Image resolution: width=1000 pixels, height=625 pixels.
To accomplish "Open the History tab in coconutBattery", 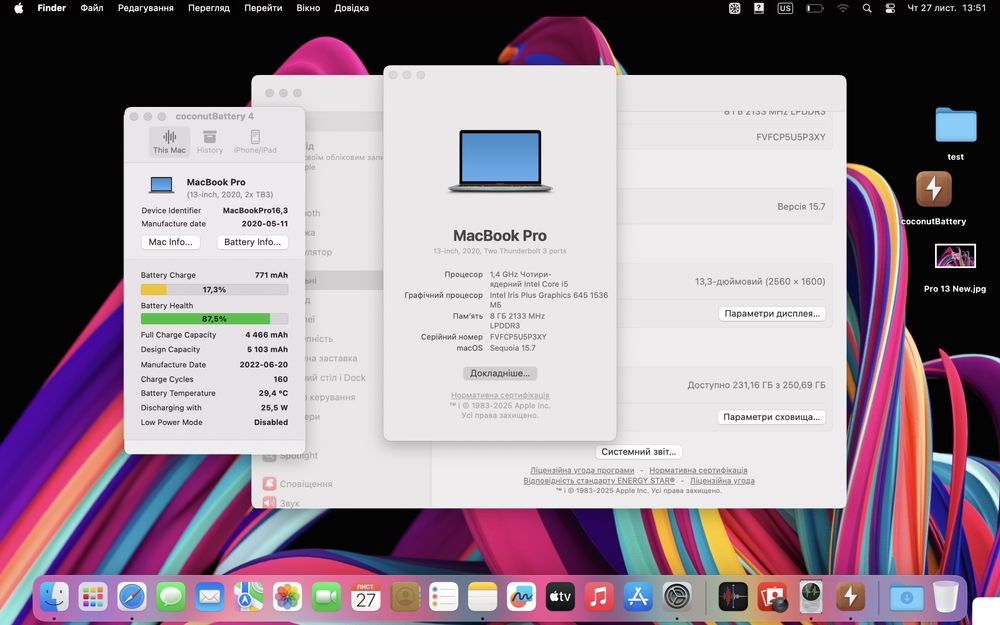I will coord(210,142).
